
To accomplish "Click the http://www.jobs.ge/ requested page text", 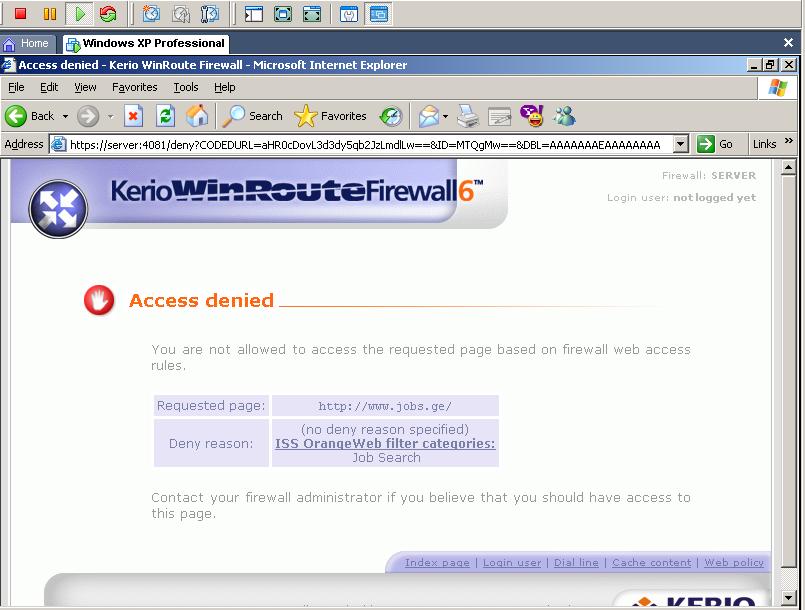I will (385, 406).
